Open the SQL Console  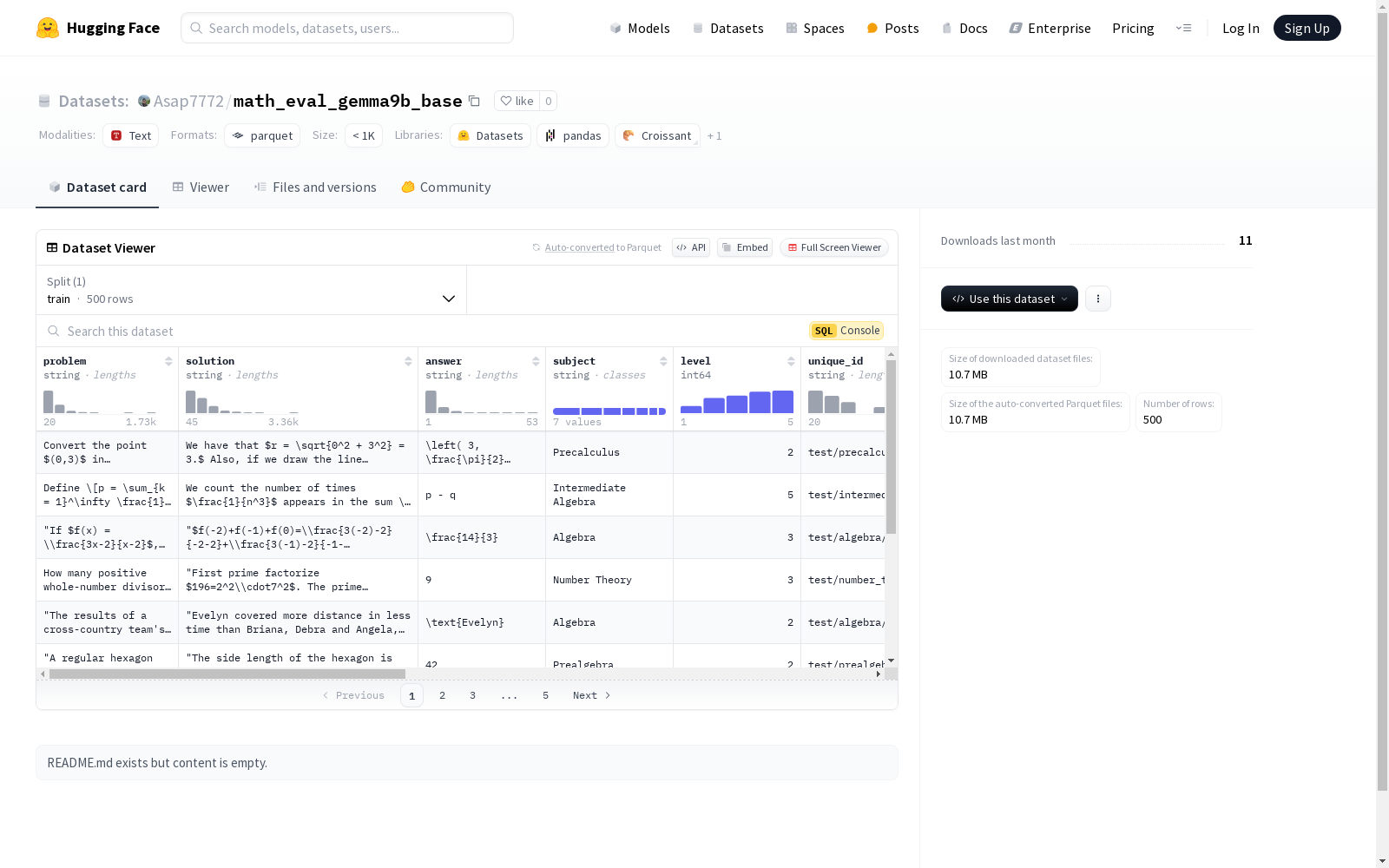click(846, 331)
